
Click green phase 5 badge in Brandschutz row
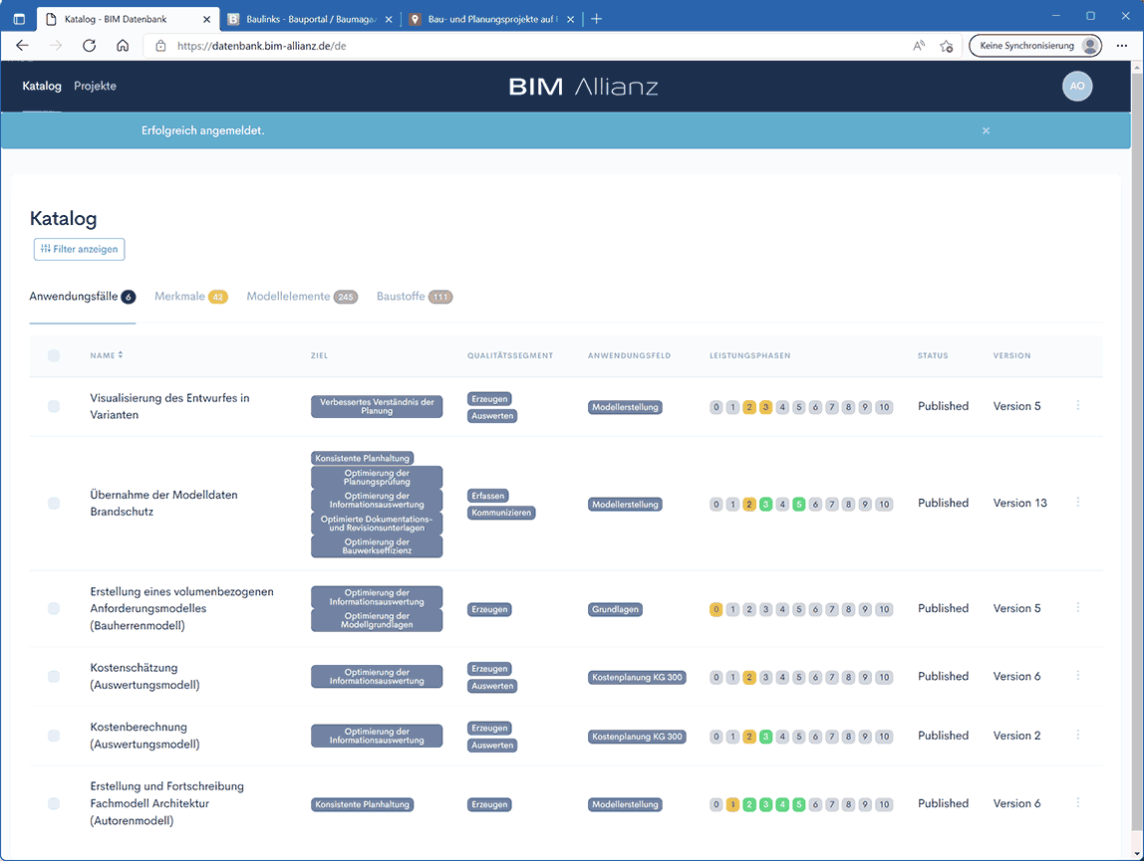pos(799,504)
